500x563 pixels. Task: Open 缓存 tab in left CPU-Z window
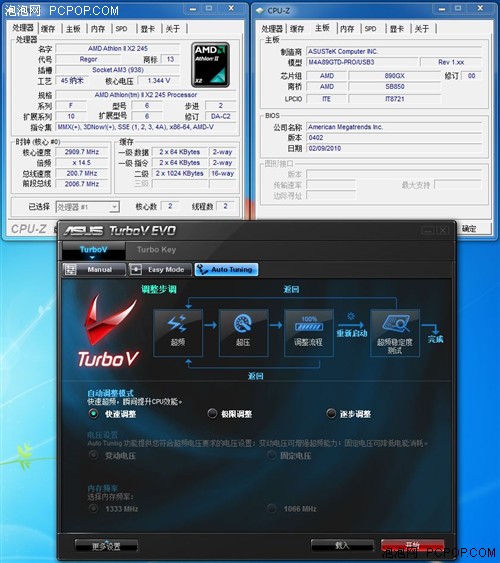pos(48,29)
